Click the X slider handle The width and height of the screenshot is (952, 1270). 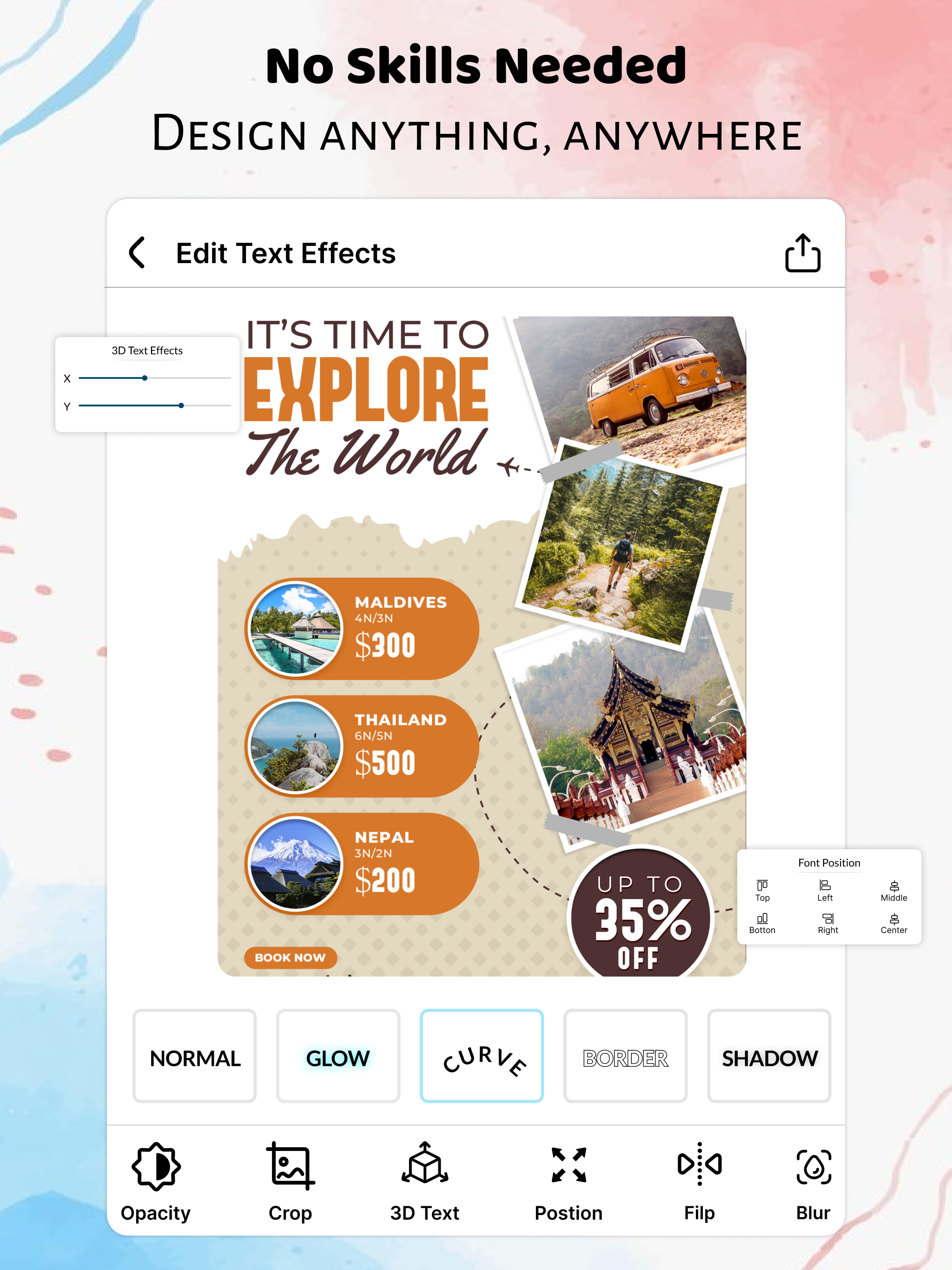(x=145, y=378)
